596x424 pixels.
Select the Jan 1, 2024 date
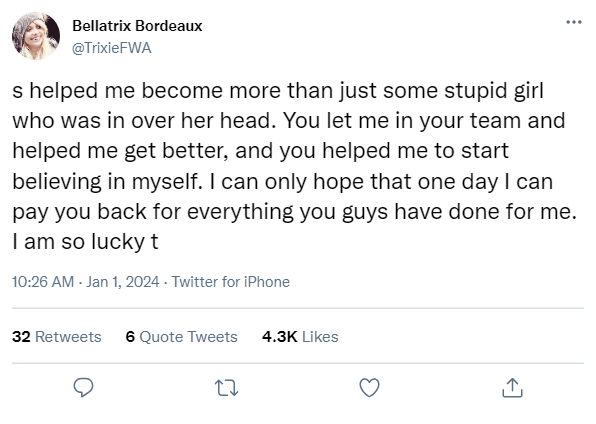click(x=122, y=282)
